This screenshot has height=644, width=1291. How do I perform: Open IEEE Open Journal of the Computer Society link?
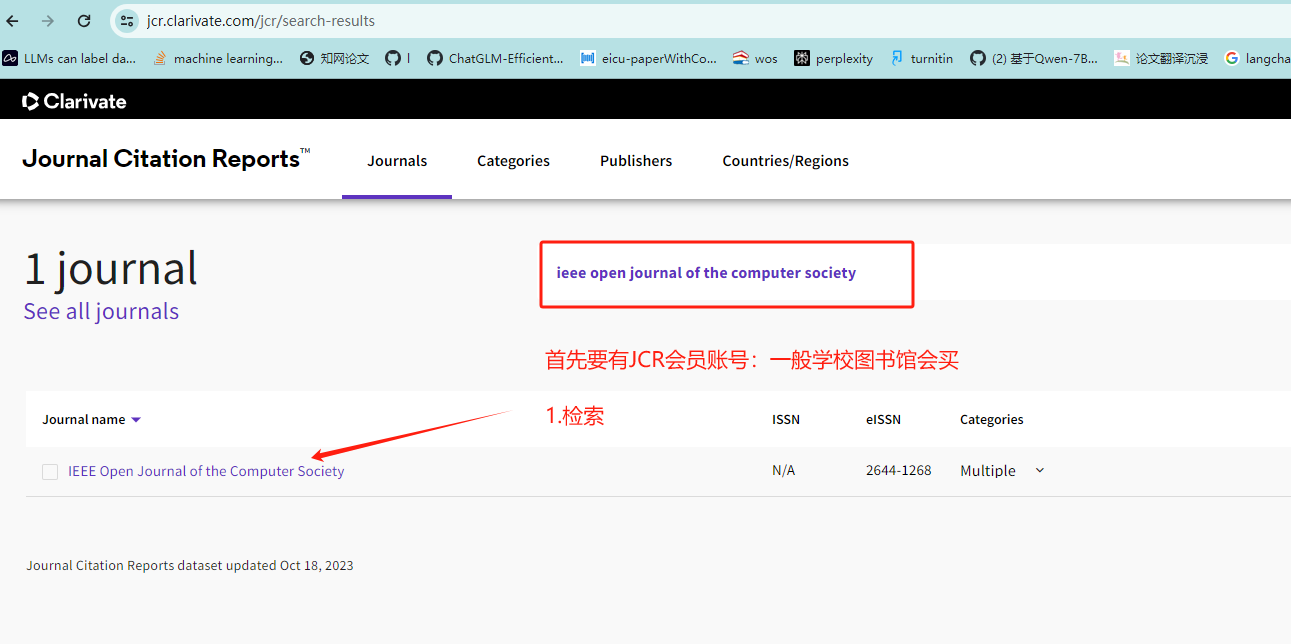point(206,471)
